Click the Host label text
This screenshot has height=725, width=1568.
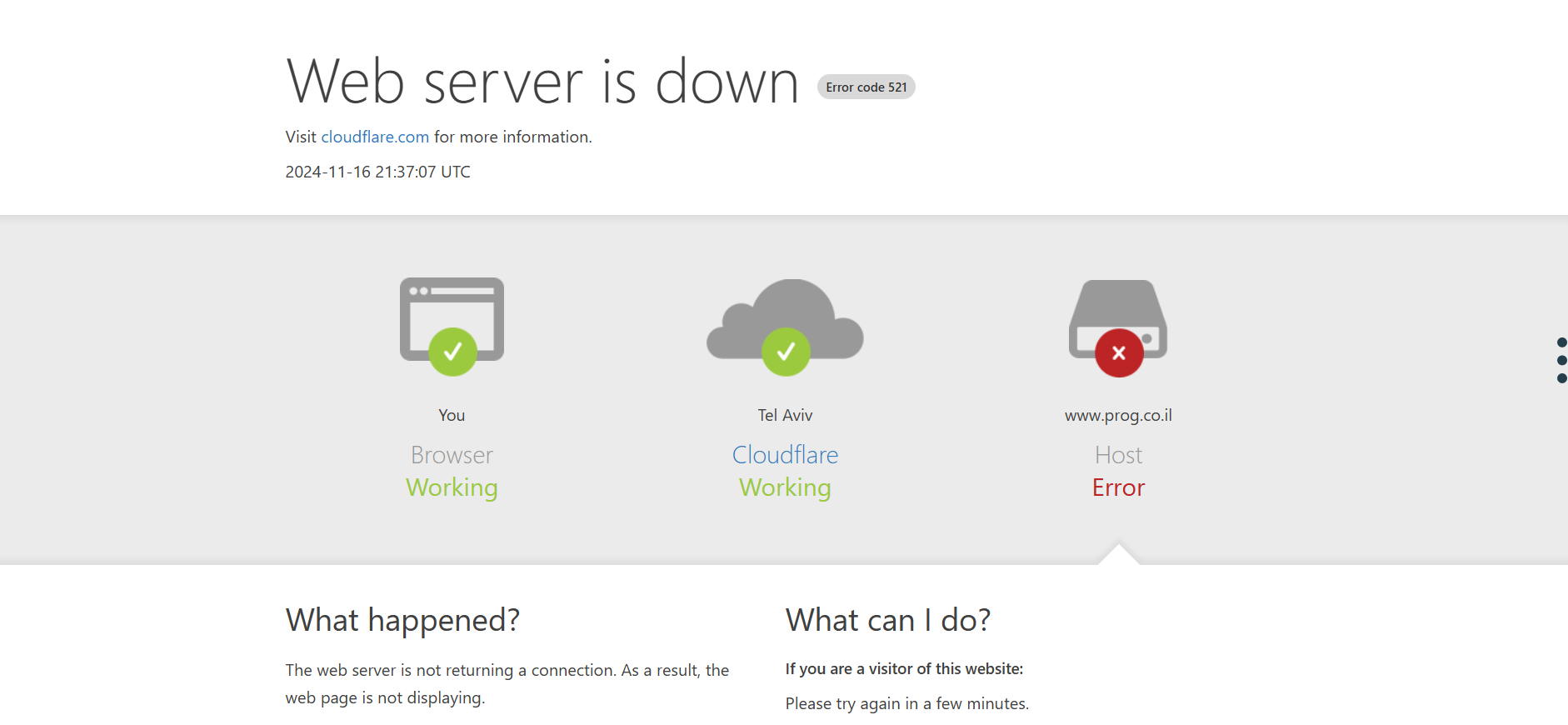(x=1118, y=455)
